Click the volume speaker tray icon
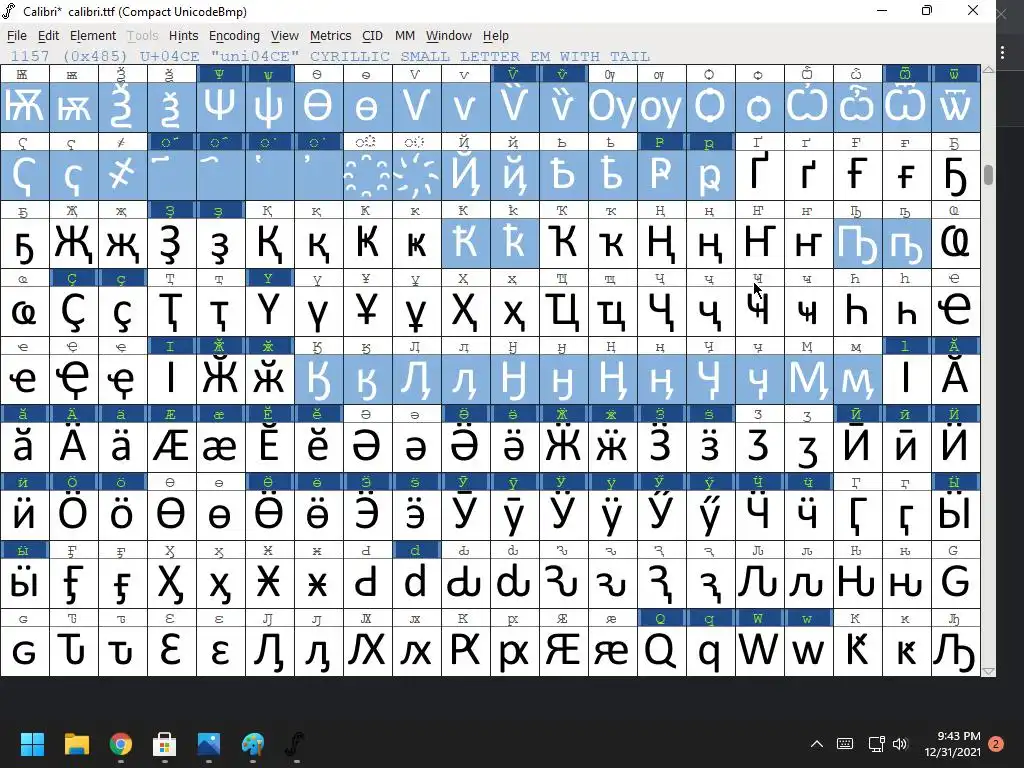 [900, 744]
